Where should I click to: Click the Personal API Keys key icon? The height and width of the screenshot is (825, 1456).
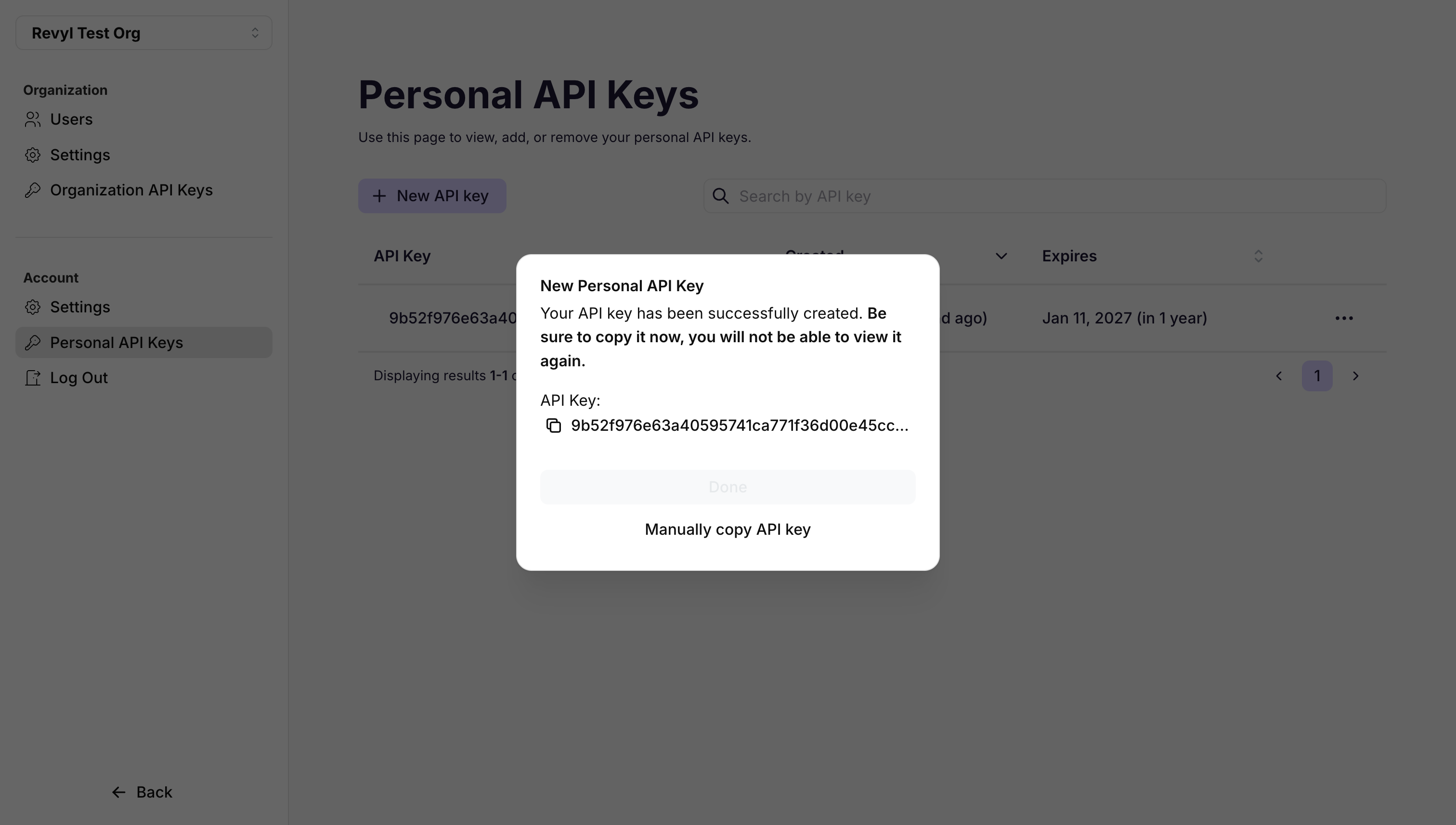tap(32, 342)
